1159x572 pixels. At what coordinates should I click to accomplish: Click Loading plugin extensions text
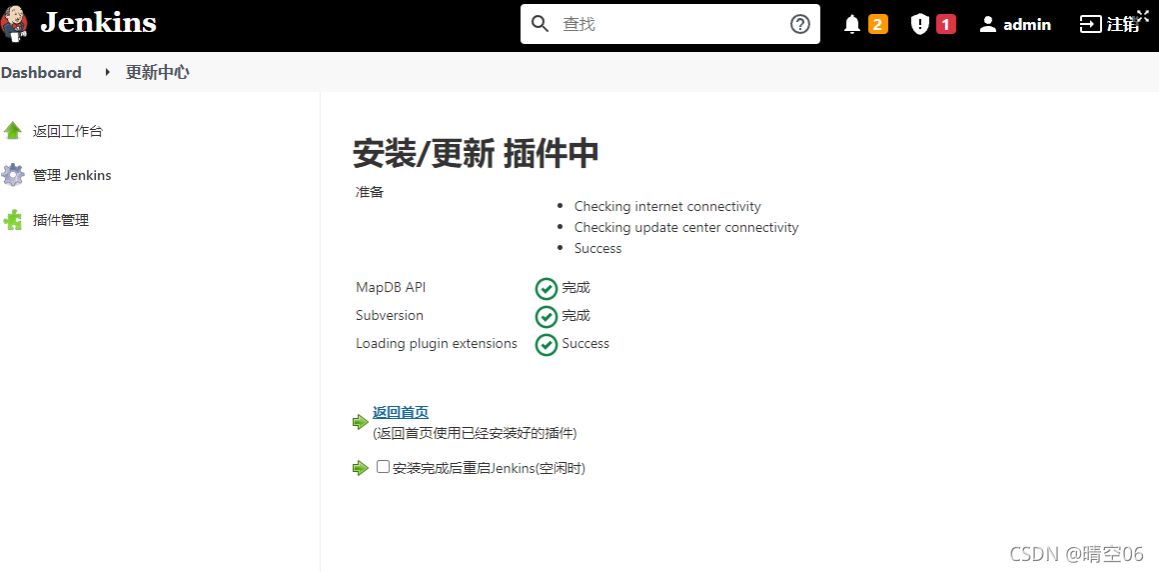(x=437, y=344)
